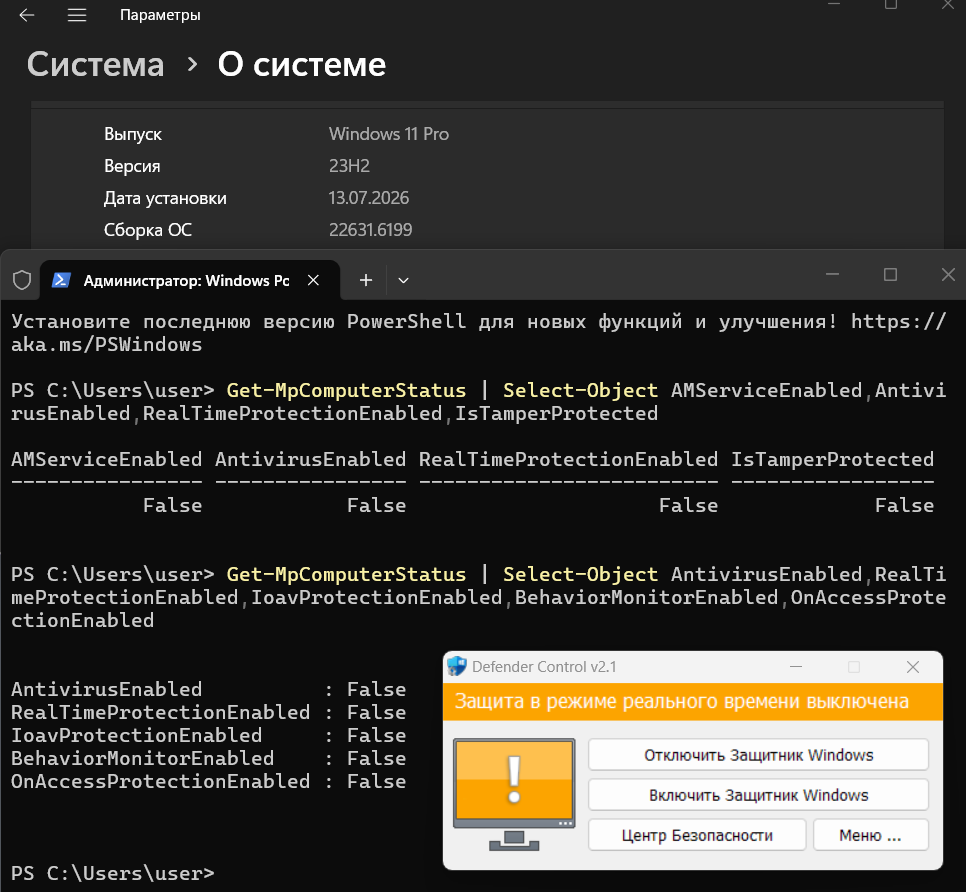
Task: Click the IsTamperProtected column header
Action: click(832, 459)
